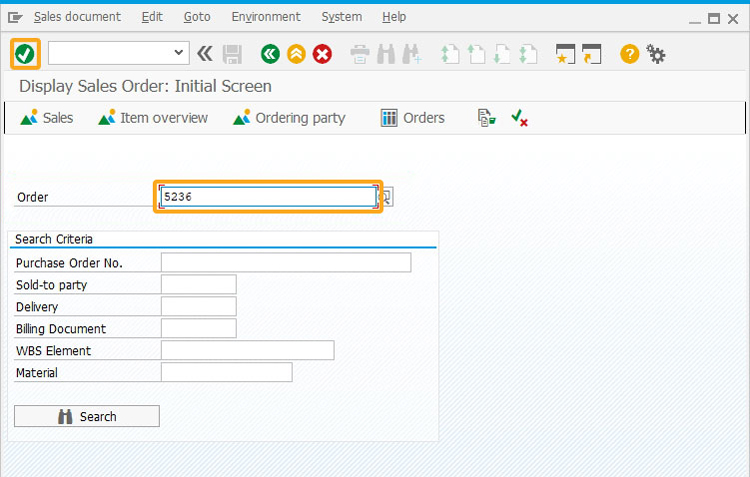The image size is (750, 477).
Task: Click the red Cancel icon
Action: (x=322, y=54)
